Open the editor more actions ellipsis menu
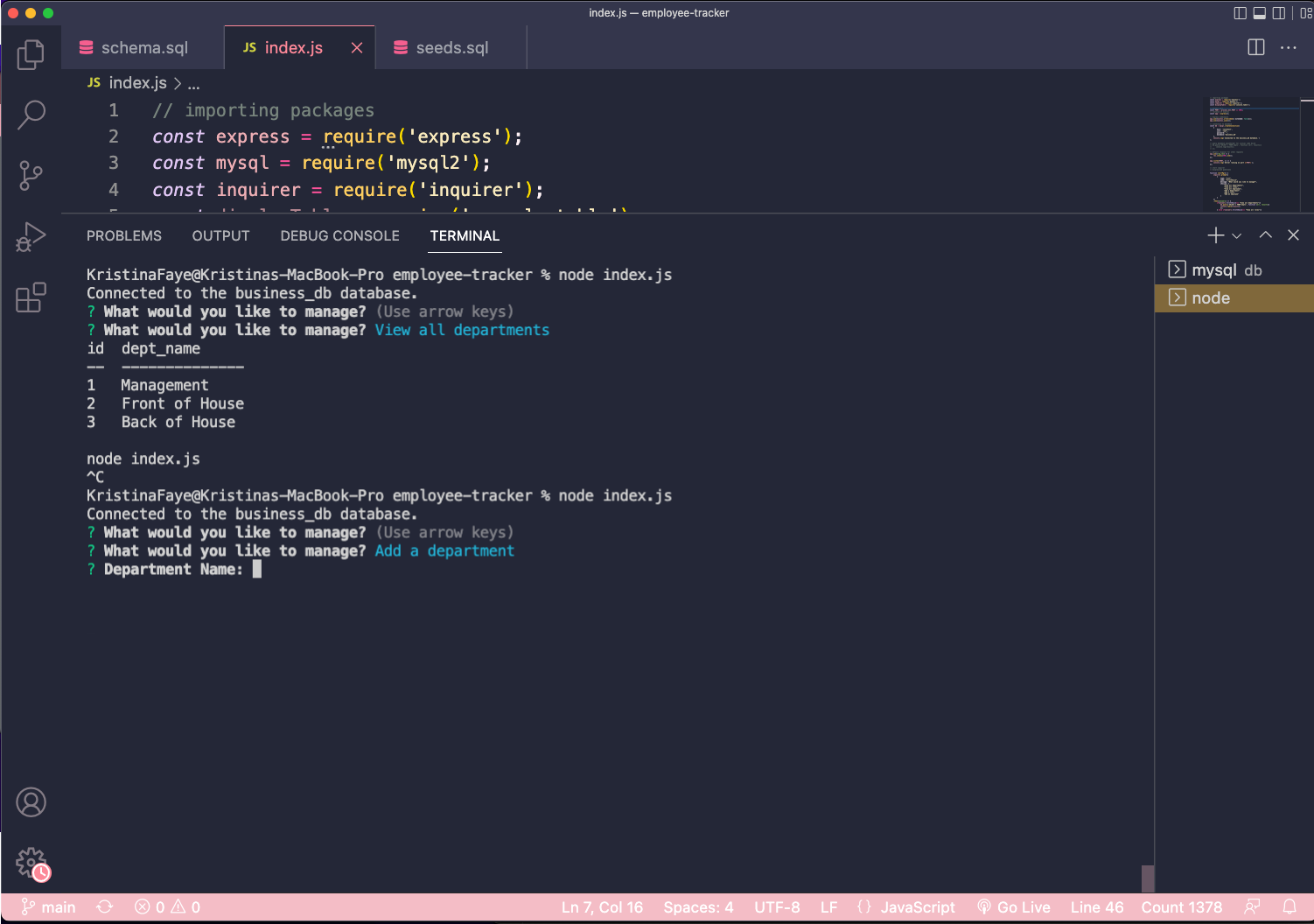Image resolution: width=1314 pixels, height=924 pixels. [x=1289, y=47]
